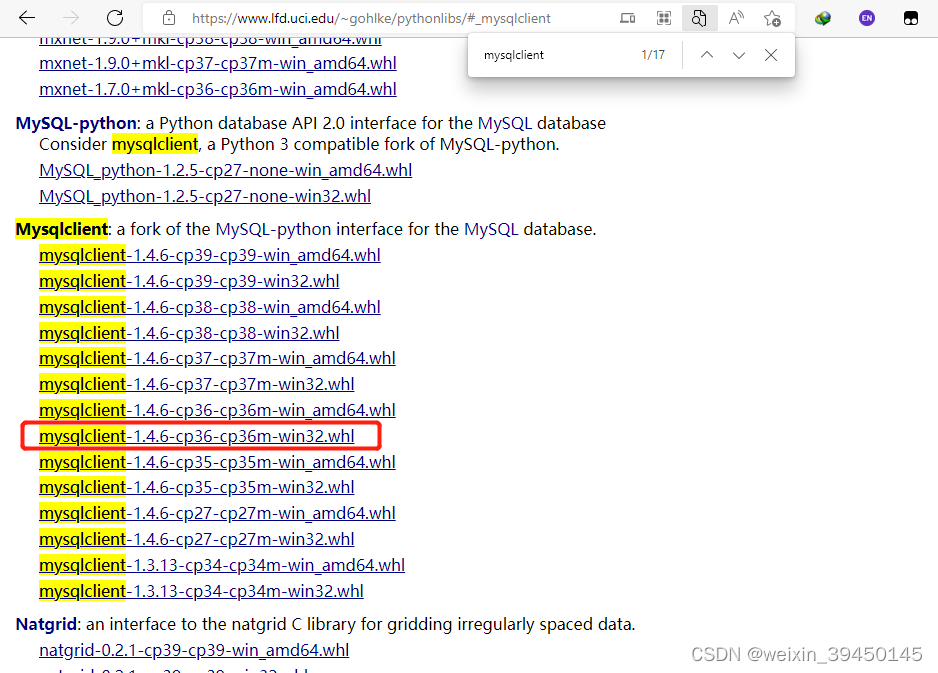Click highlighted mysqlclient in Consider sentence
The width and height of the screenshot is (938, 673).
click(x=155, y=144)
